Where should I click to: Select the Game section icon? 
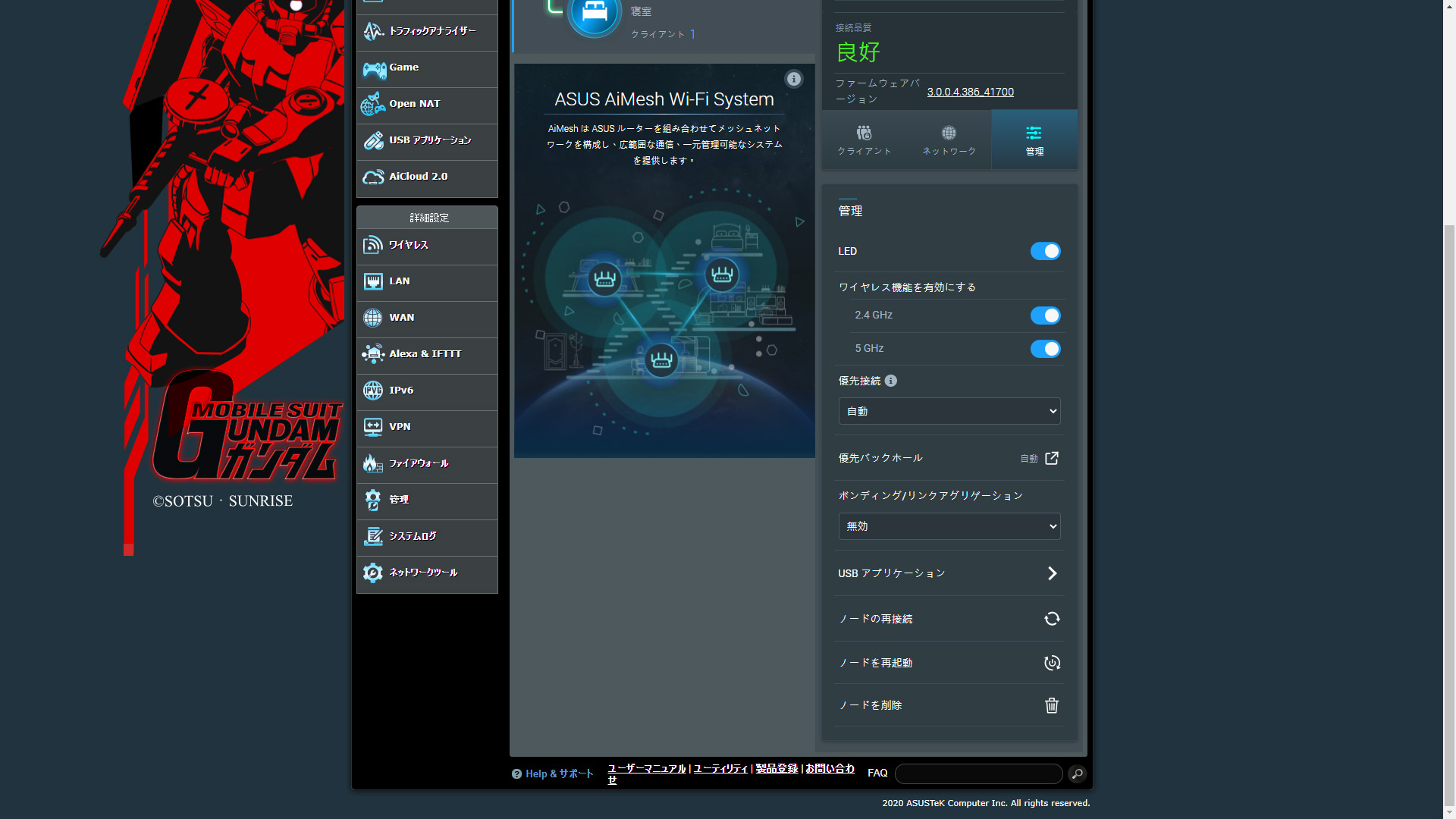pyautogui.click(x=374, y=68)
